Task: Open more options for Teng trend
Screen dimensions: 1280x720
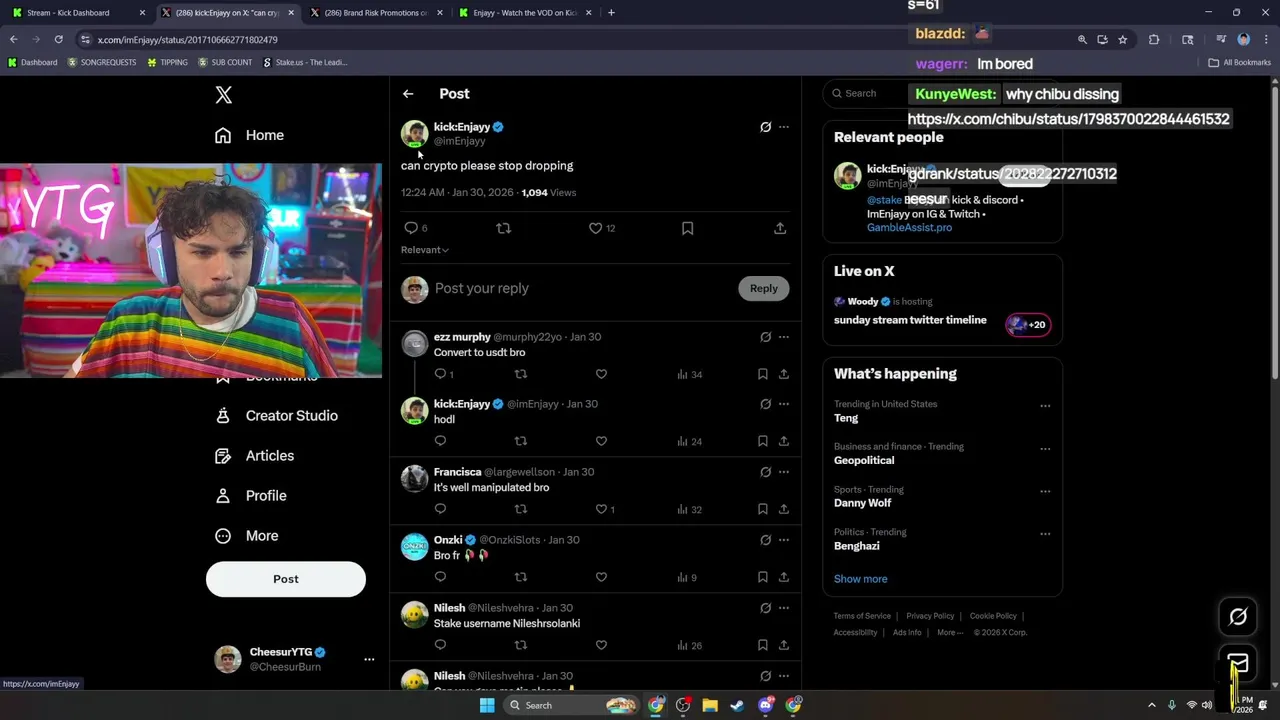Action: tap(1045, 406)
